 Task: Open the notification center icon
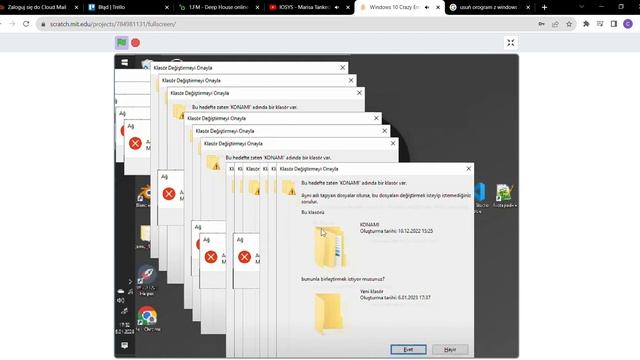click(x=124, y=346)
